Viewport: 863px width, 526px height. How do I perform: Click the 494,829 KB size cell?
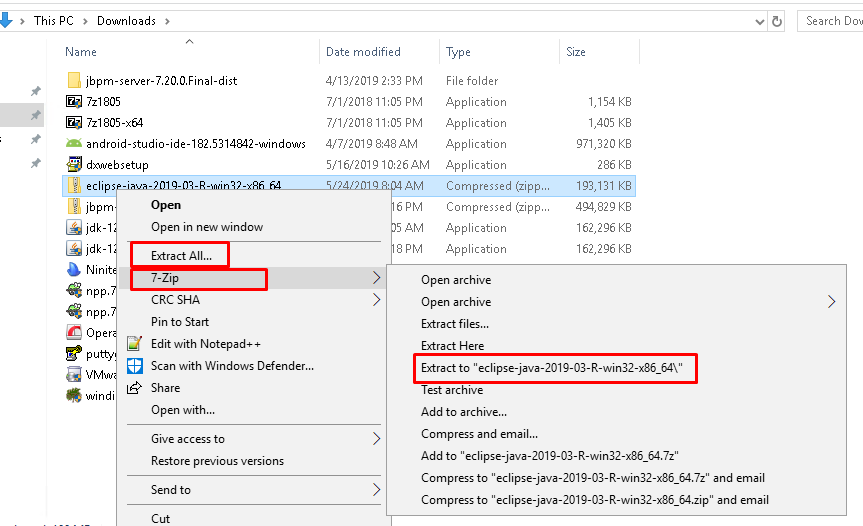click(x=604, y=207)
